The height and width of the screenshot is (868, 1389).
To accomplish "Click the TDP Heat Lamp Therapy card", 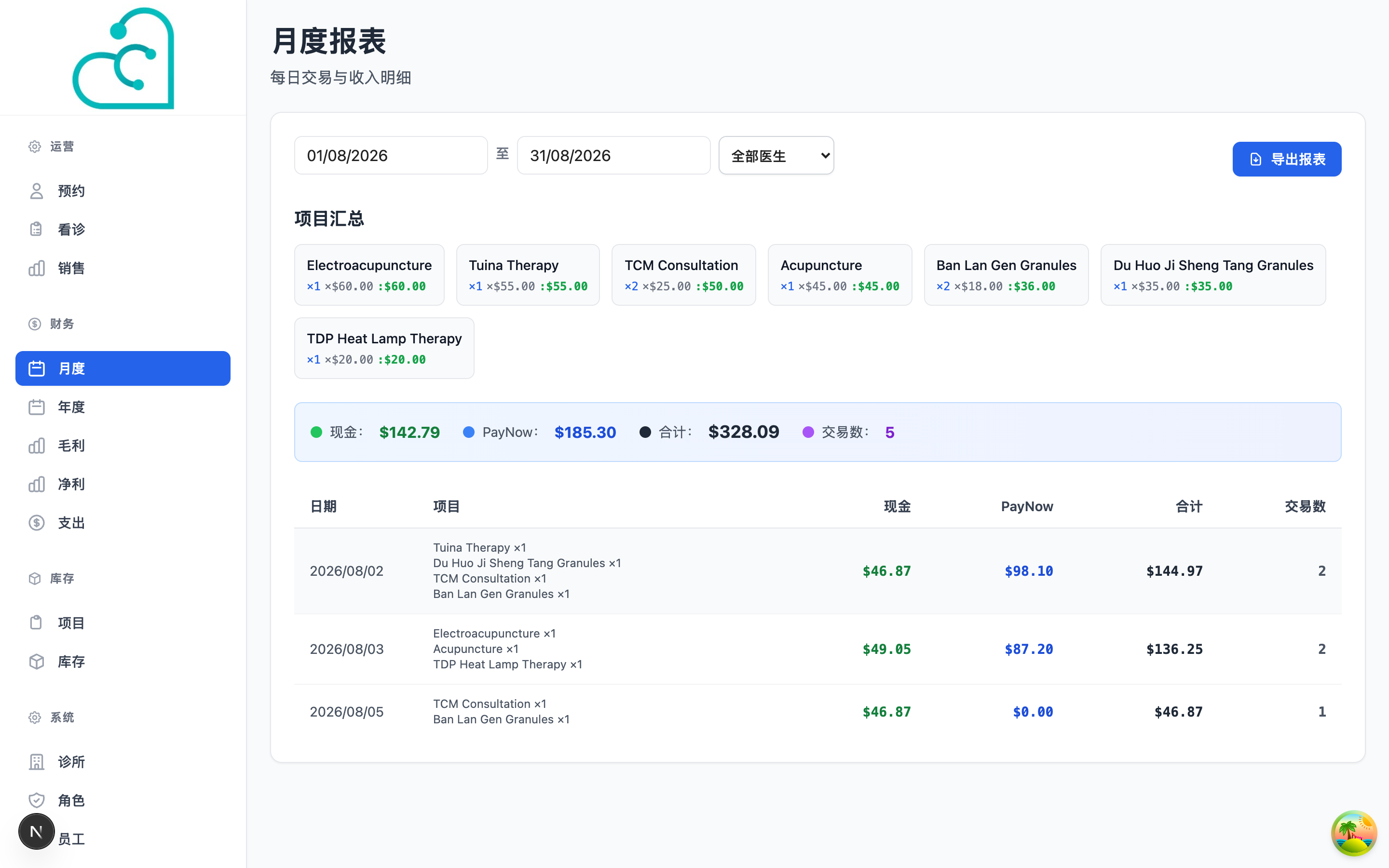I will point(384,349).
